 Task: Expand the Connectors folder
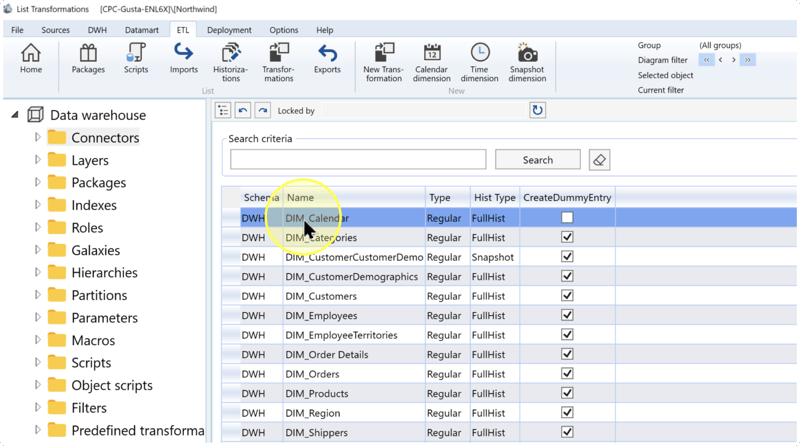37,137
